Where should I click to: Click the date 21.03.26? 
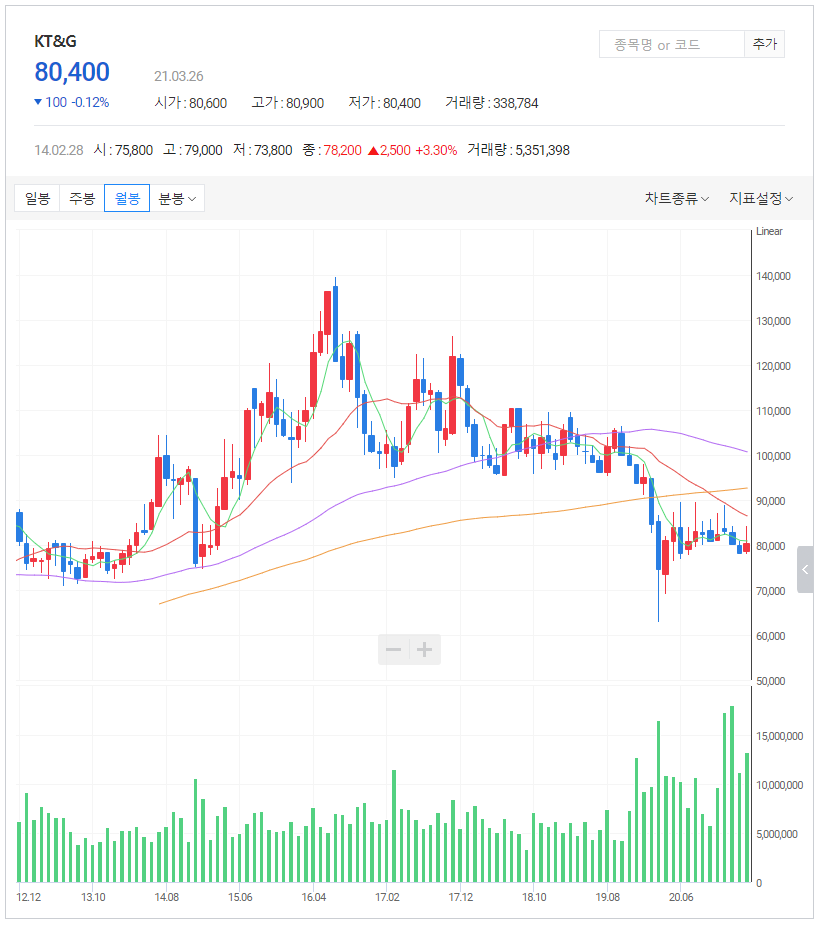tap(179, 76)
